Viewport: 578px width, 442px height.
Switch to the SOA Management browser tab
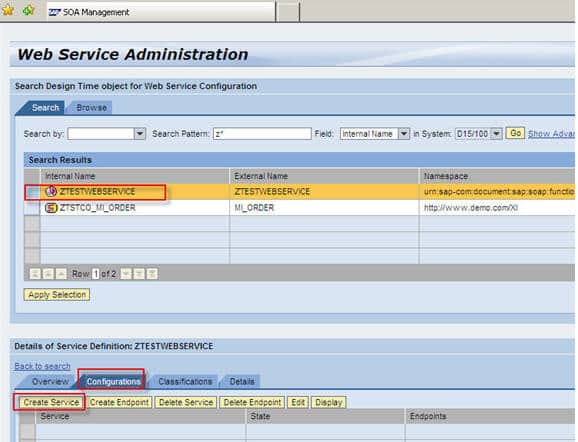pyautogui.click(x=161, y=12)
